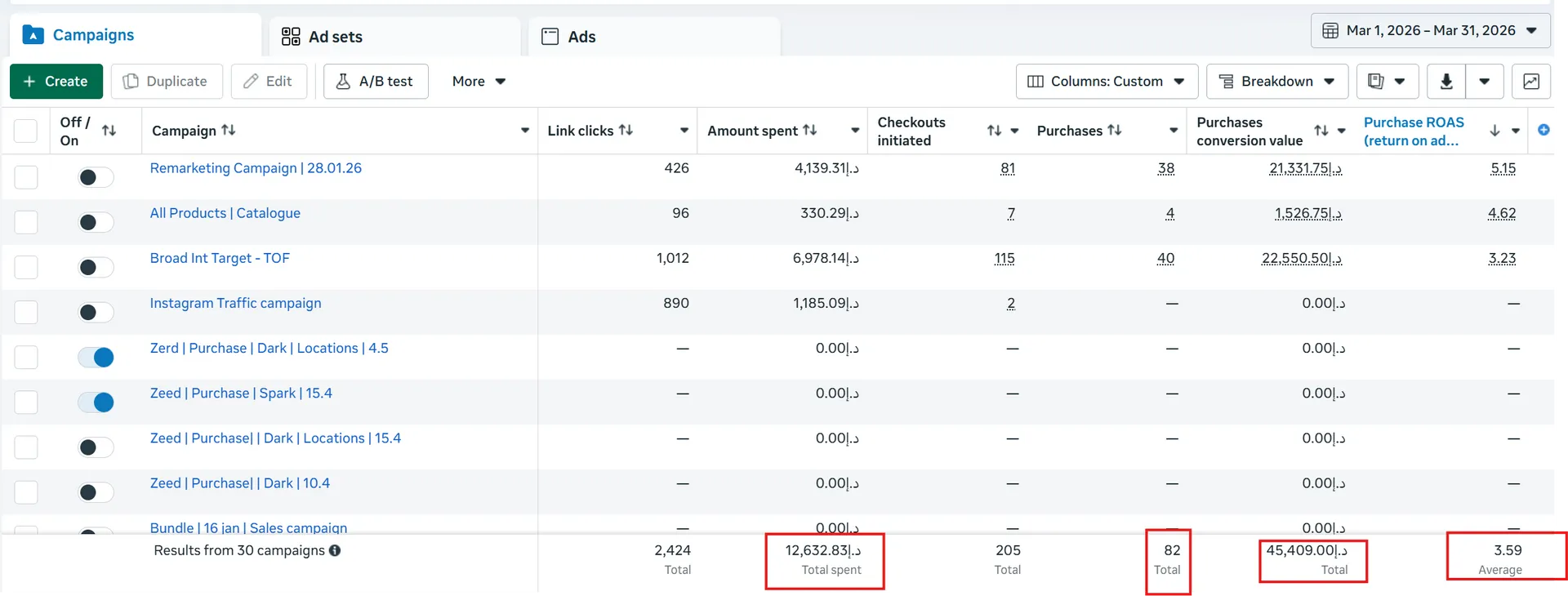Expand the Columns: Custom dropdown
This screenshot has height=596, width=1568.
pyautogui.click(x=1107, y=82)
